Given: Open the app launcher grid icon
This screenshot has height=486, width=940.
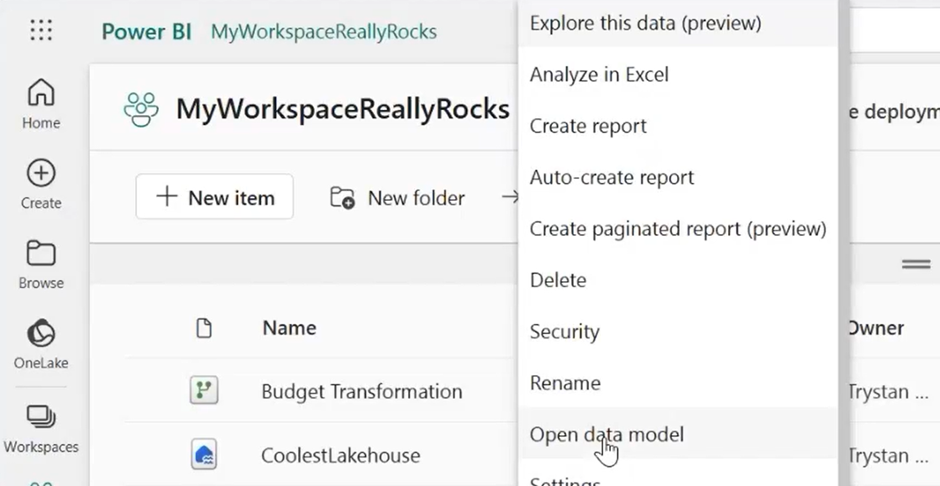Looking at the screenshot, I should click(x=41, y=31).
